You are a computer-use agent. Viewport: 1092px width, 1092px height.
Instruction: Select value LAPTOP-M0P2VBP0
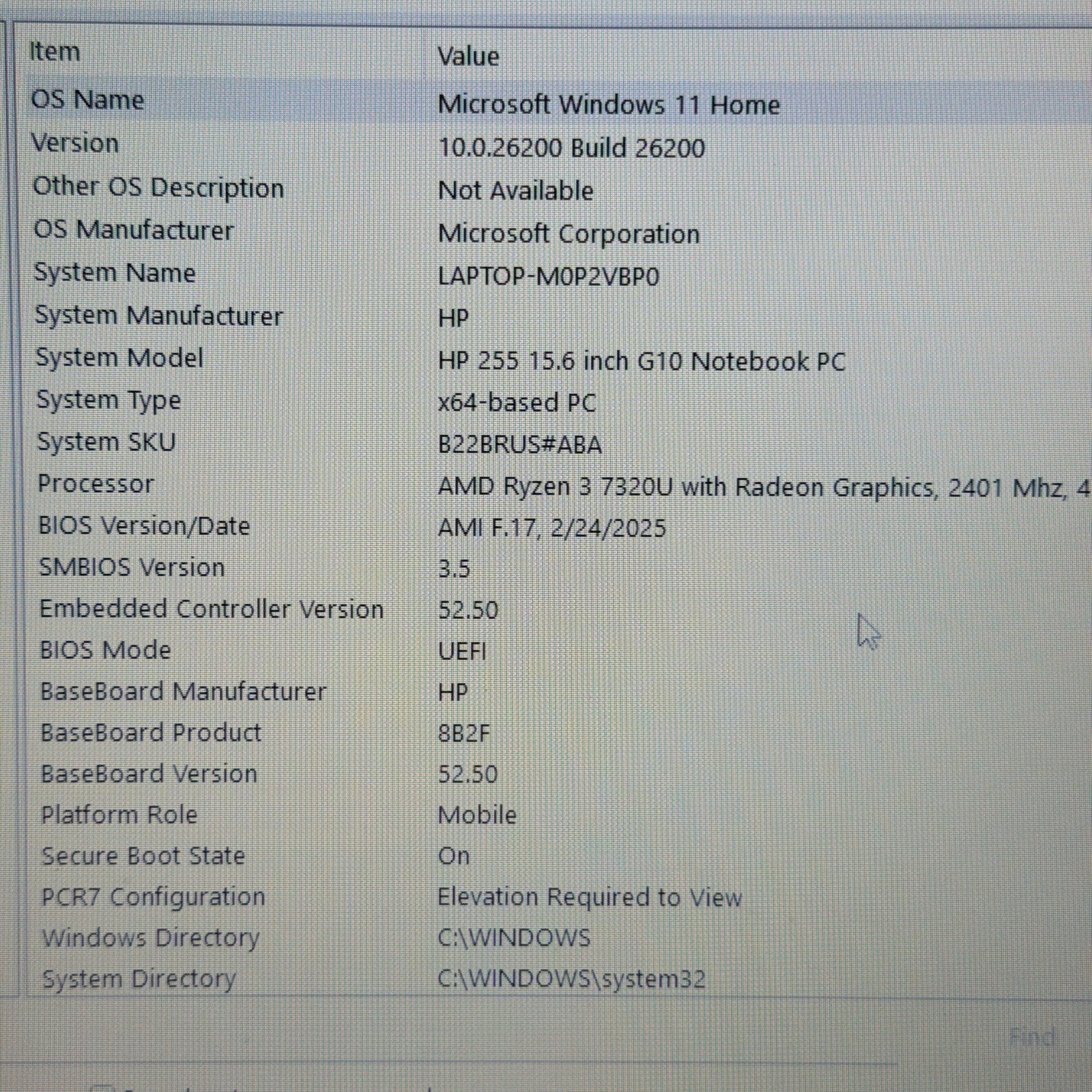pos(549,276)
